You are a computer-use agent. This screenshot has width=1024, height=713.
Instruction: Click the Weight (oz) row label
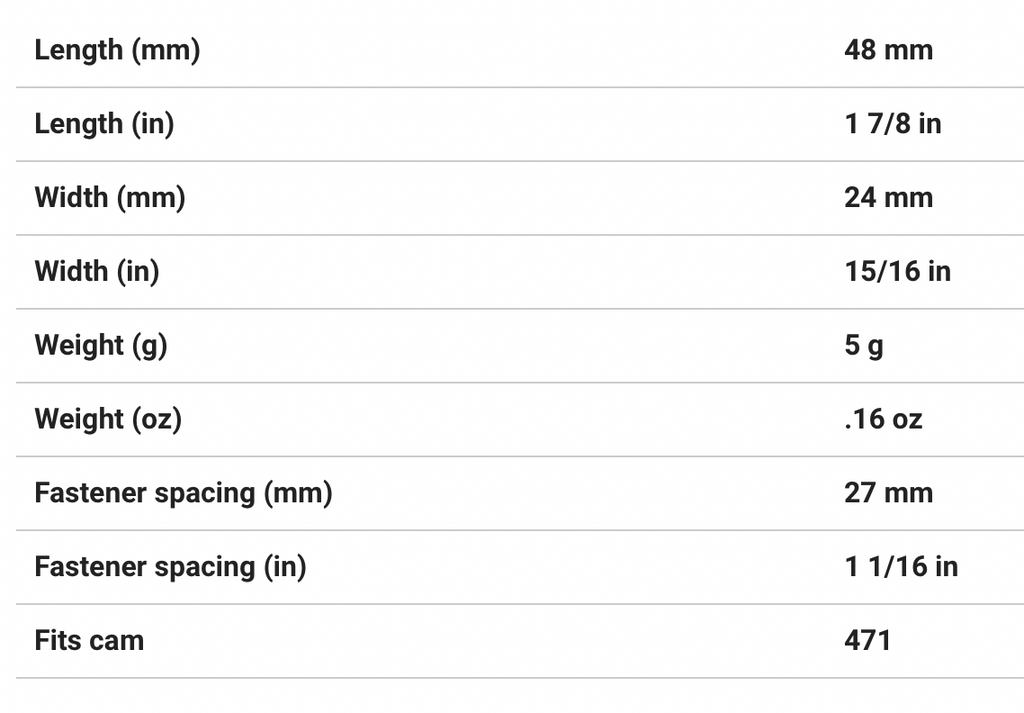point(108,419)
